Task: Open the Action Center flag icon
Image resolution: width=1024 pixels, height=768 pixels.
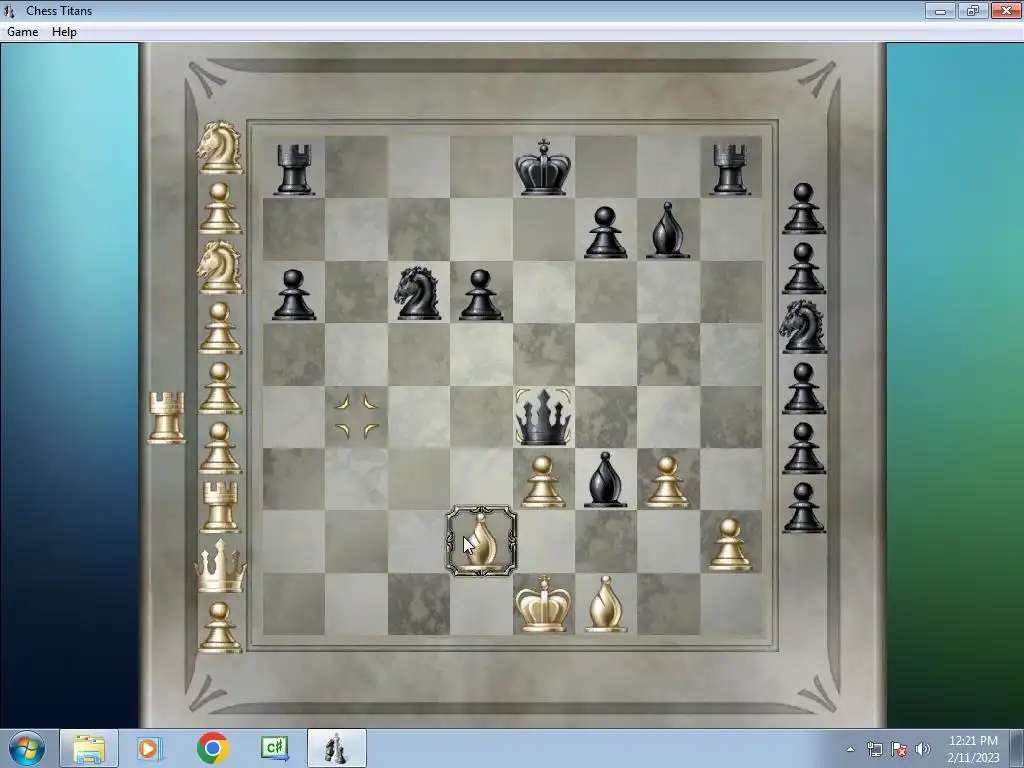Action: tap(899, 749)
